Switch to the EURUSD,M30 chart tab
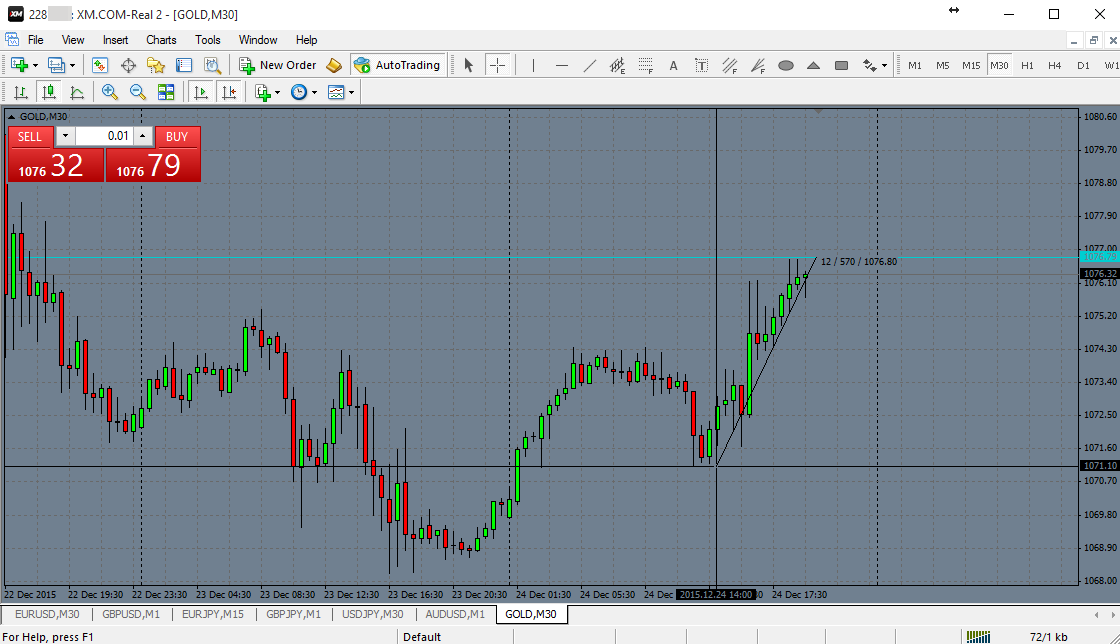The width and height of the screenshot is (1120, 644). point(47,614)
